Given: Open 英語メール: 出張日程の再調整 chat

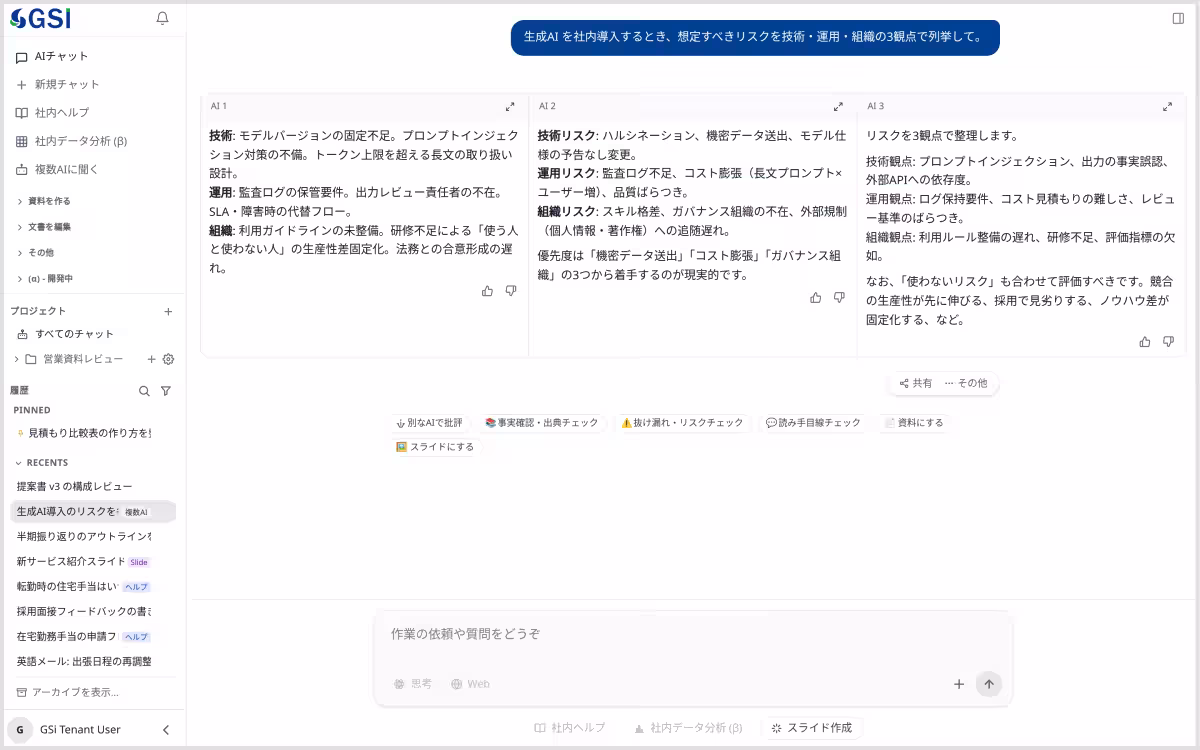Looking at the screenshot, I should (x=92, y=662).
